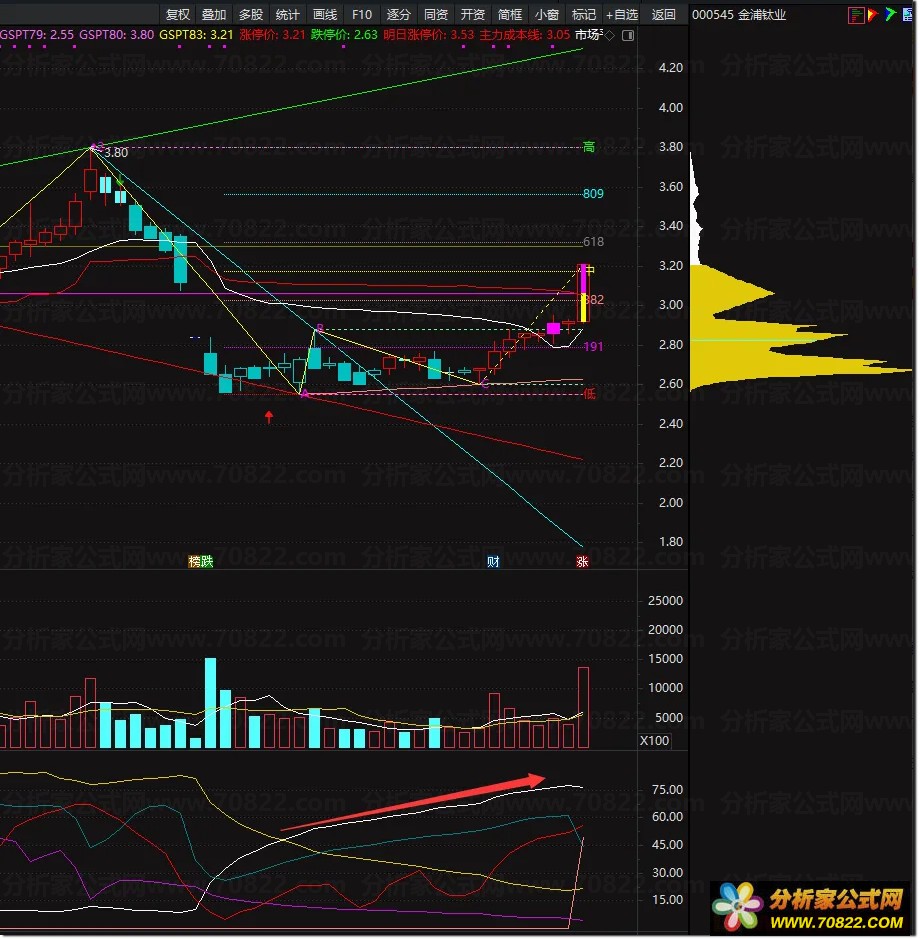Image resolution: width=920 pixels, height=939 pixels.
Task: Click point C label on the chart
Action: (x=485, y=384)
